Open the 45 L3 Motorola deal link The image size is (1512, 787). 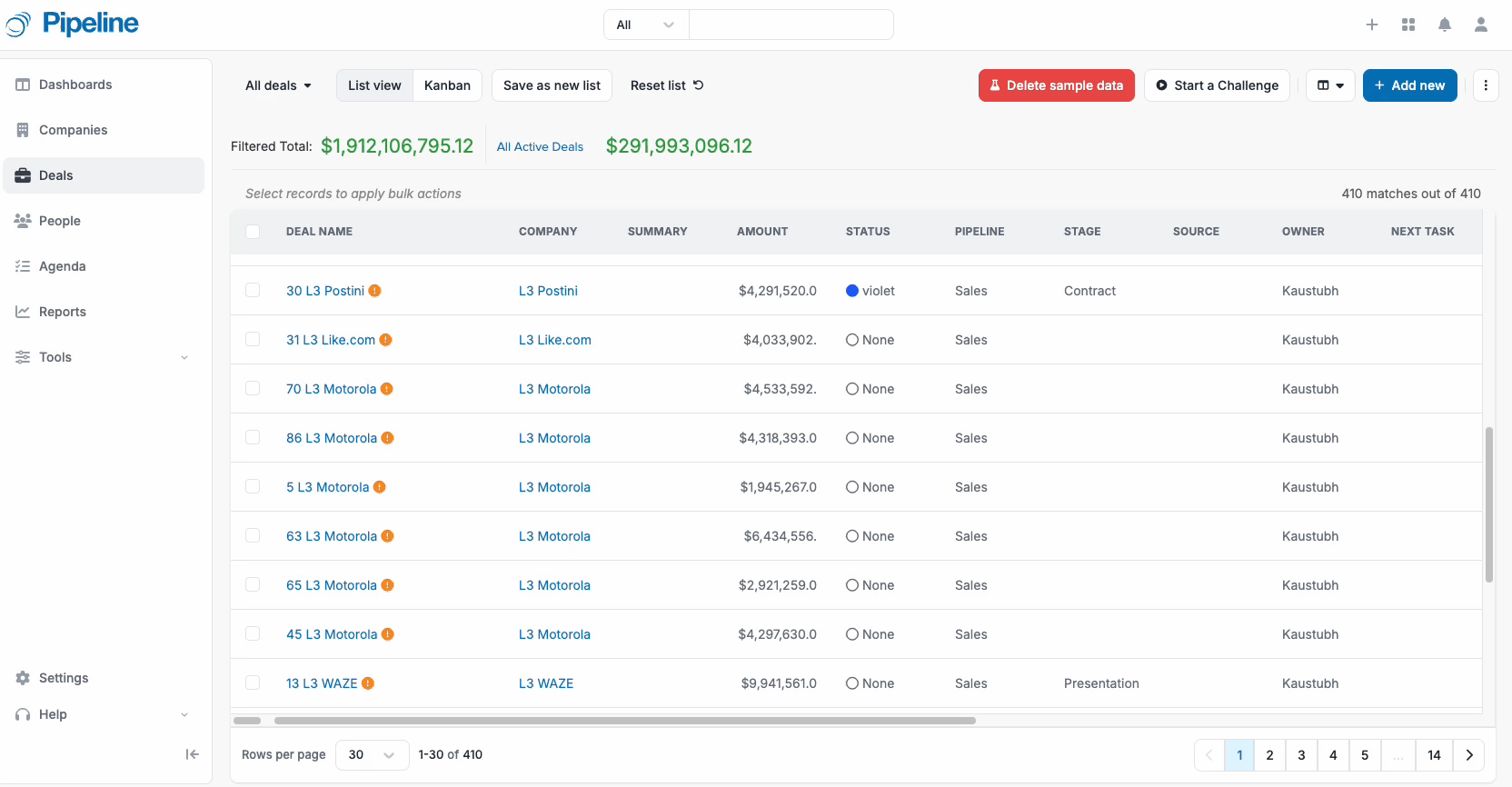[x=332, y=634]
